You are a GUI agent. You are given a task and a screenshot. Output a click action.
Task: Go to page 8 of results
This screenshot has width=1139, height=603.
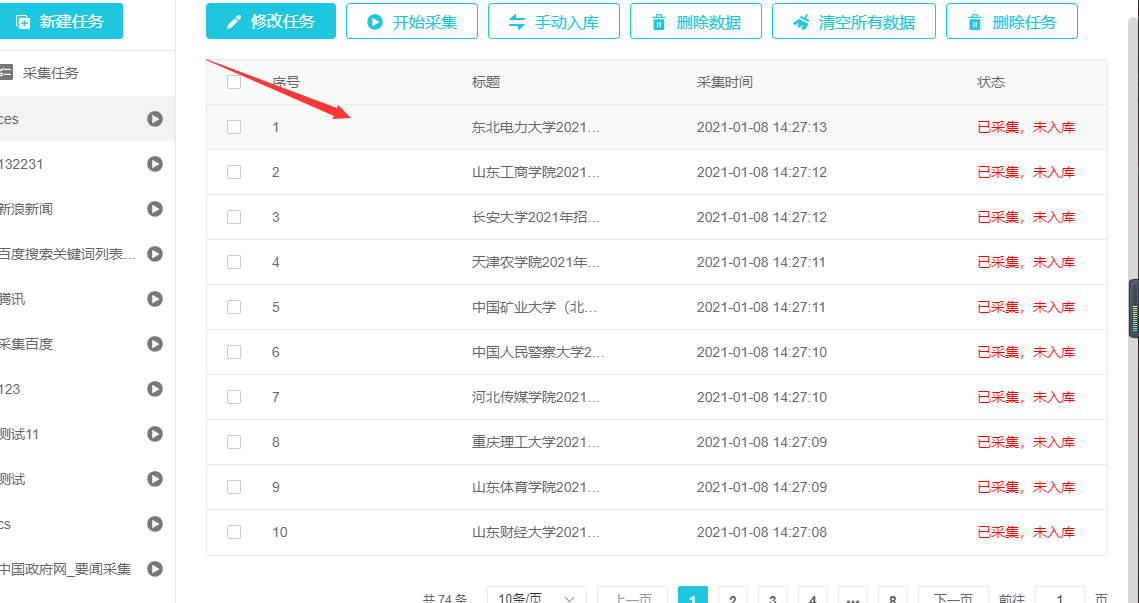coord(893,596)
